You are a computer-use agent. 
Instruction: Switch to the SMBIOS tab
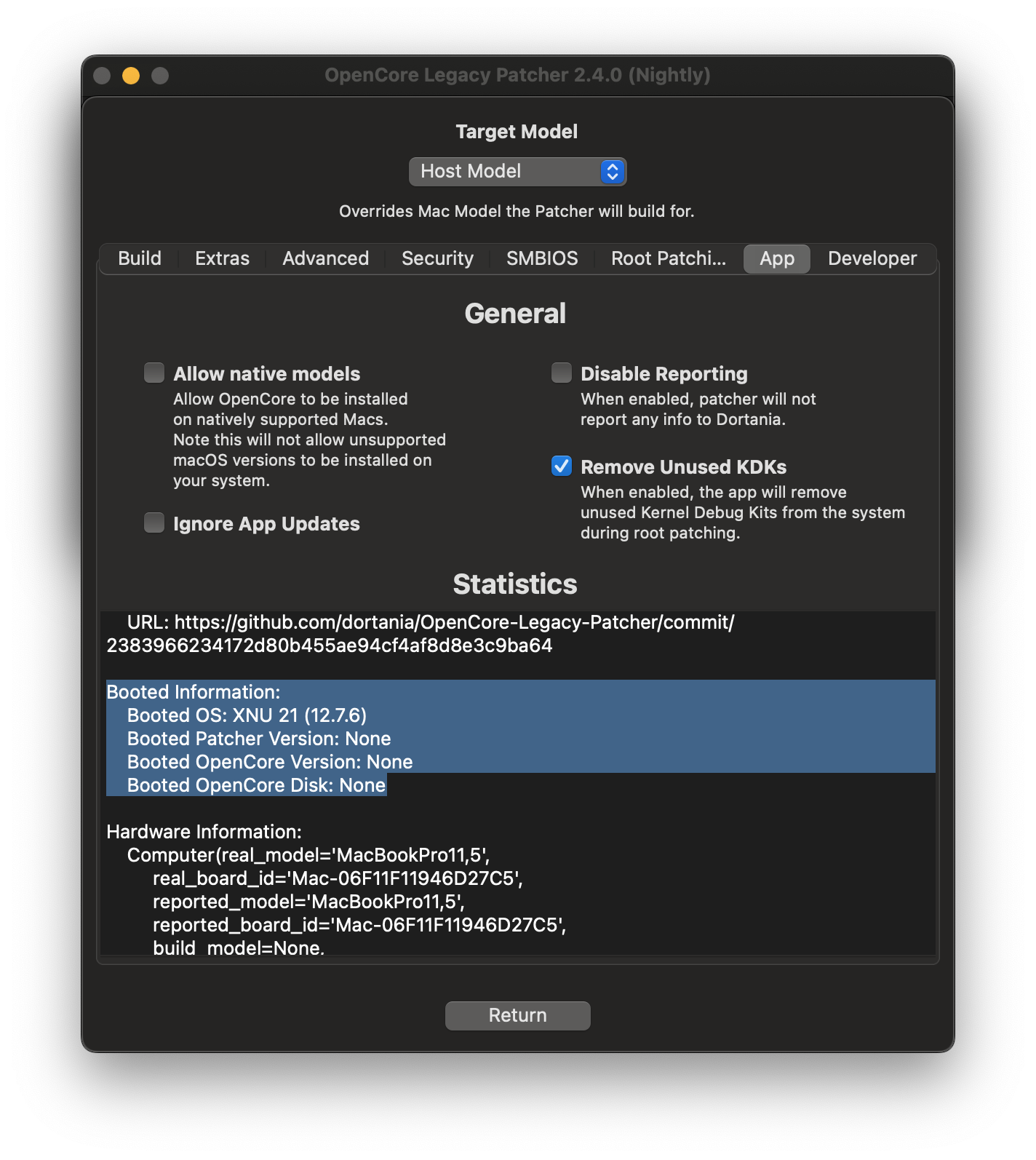coord(542,259)
